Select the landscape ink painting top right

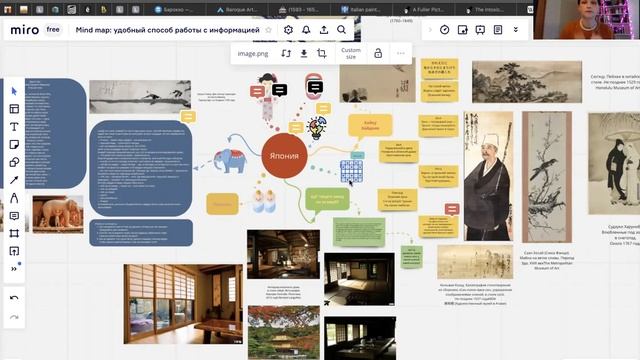(527, 82)
